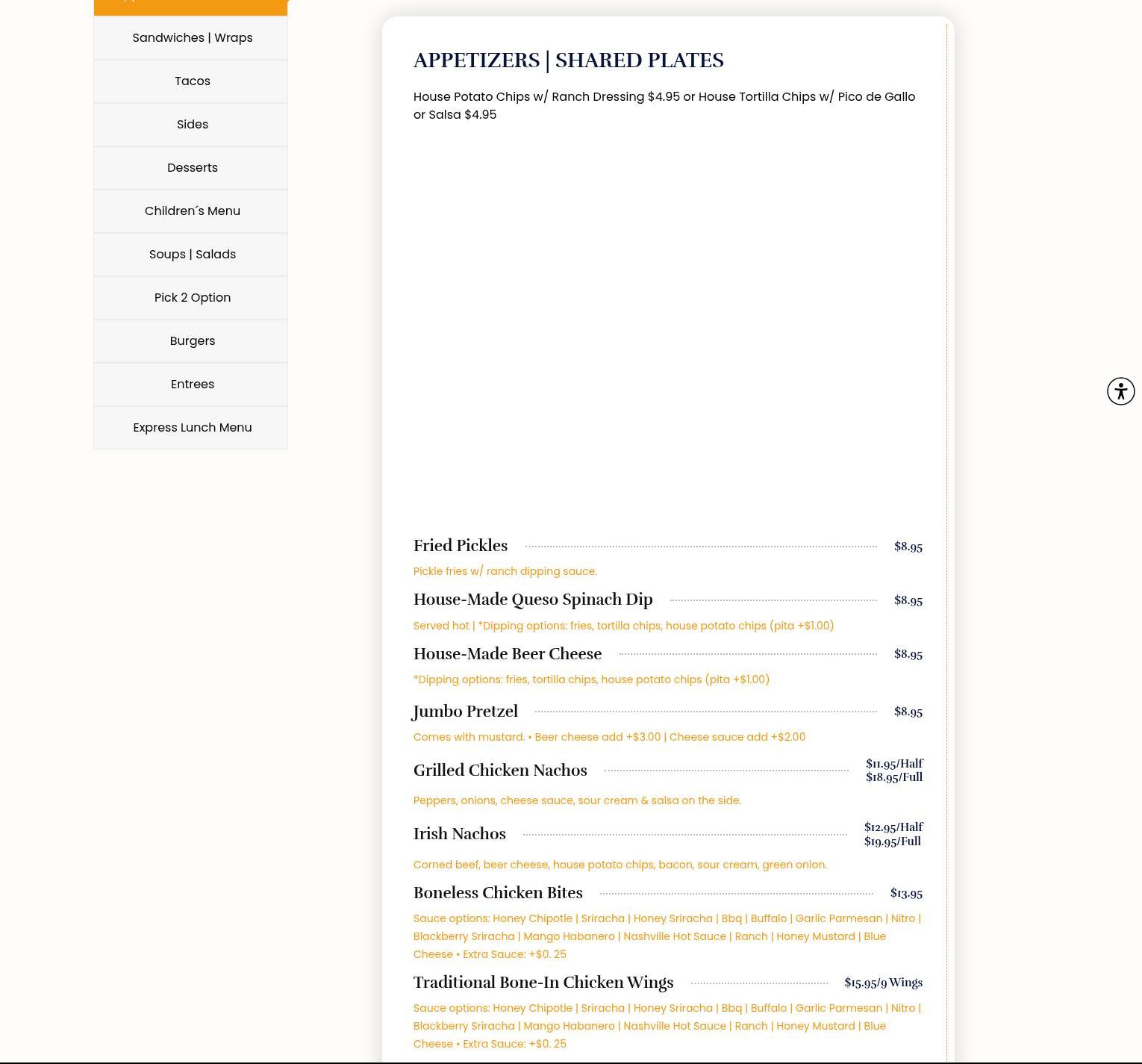Image resolution: width=1142 pixels, height=1064 pixels.
Task: Open the Sides menu category
Action: (x=192, y=125)
